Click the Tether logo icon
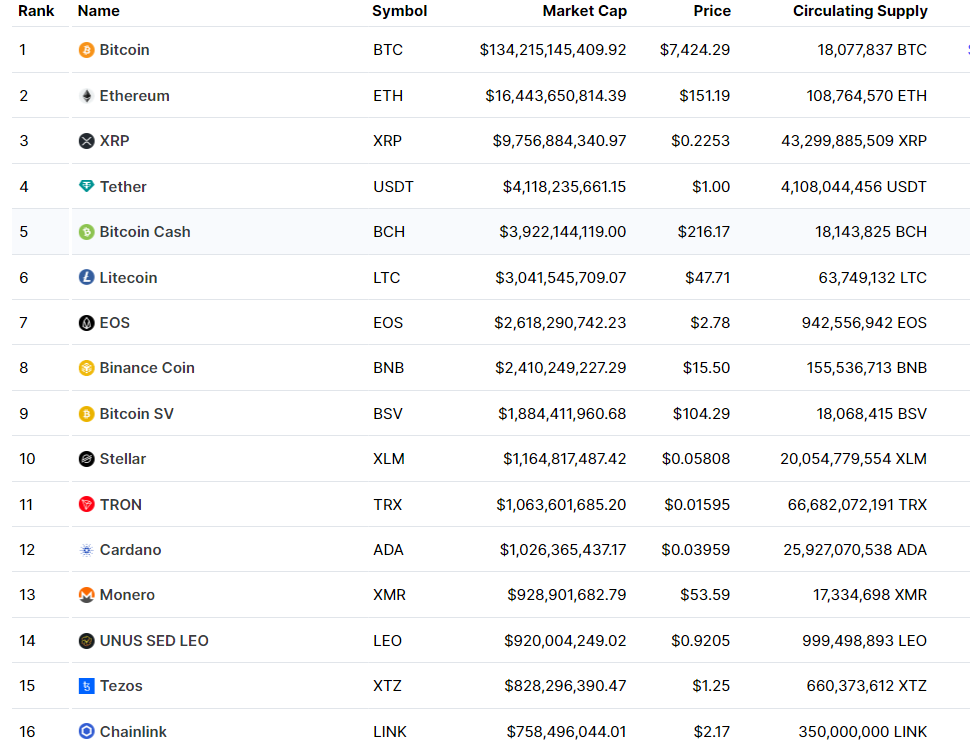Viewport: 970px width, 747px height. click(x=87, y=186)
